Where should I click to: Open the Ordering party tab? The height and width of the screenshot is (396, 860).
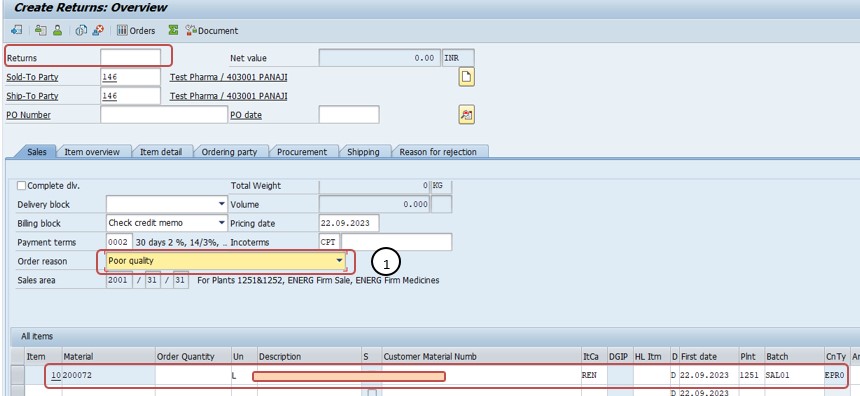[229, 152]
